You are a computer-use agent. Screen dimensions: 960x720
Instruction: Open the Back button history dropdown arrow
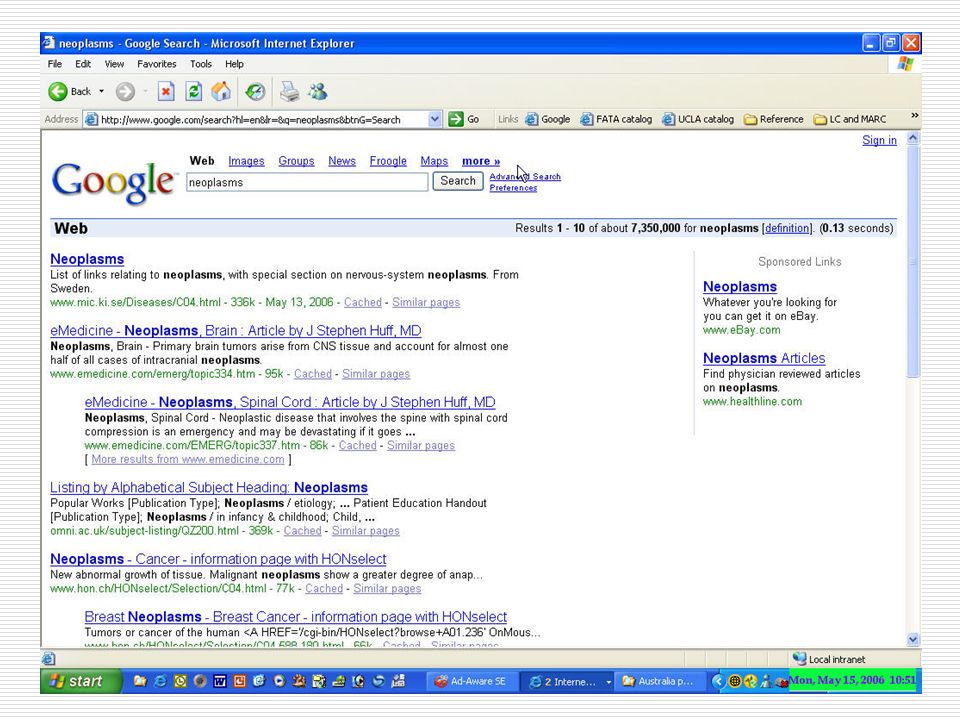[102, 92]
